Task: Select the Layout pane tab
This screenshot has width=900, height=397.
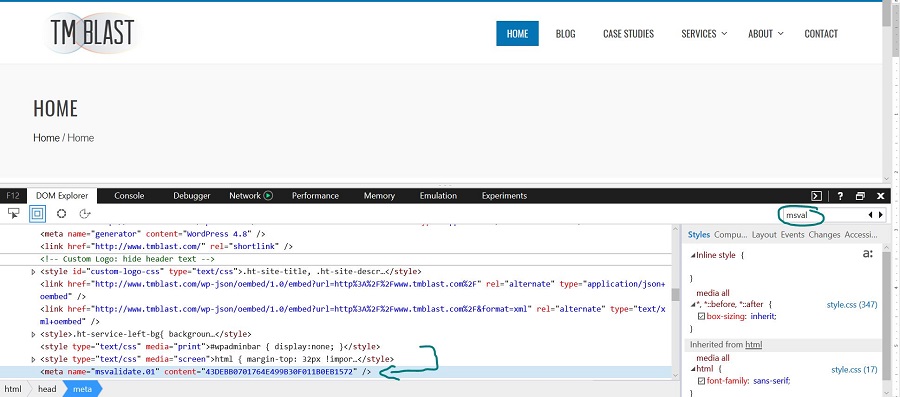Action: pos(764,235)
